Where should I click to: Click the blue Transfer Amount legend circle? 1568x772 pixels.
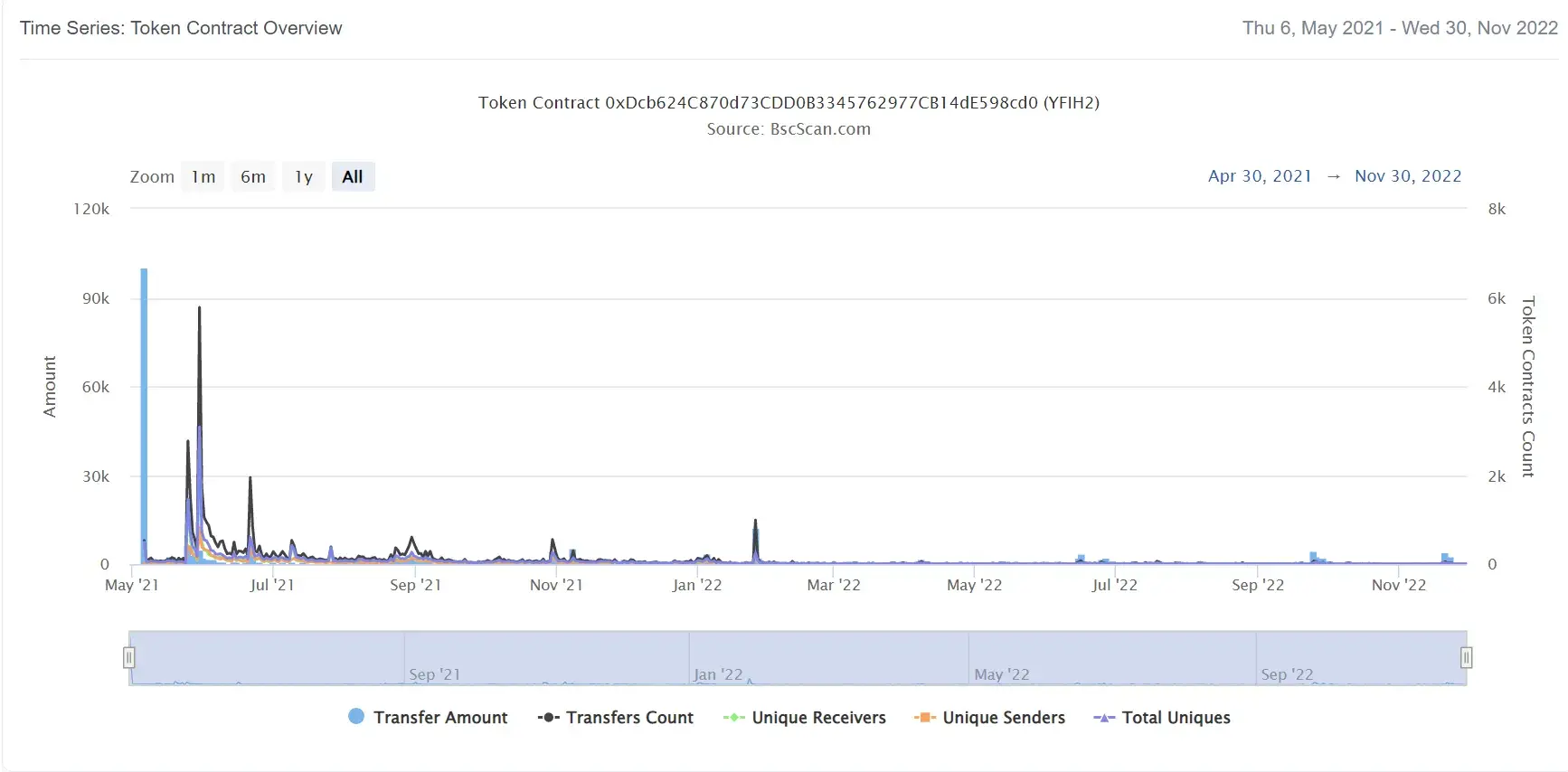356,716
